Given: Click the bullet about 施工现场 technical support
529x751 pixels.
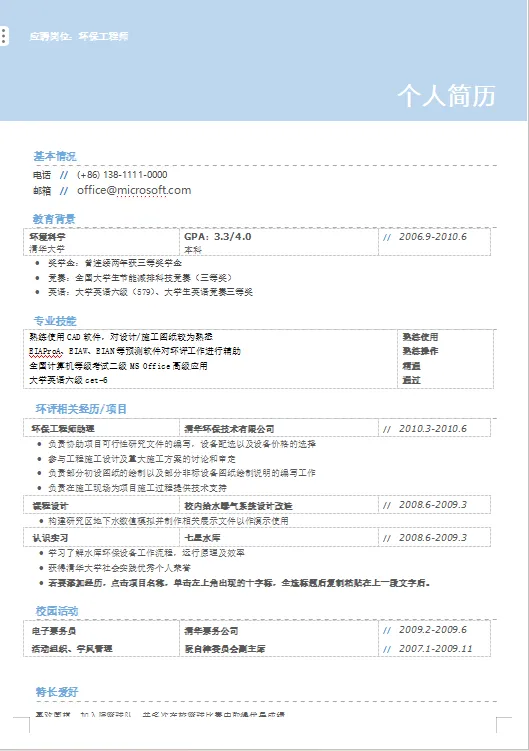Looking at the screenshot, I should tap(138, 488).
